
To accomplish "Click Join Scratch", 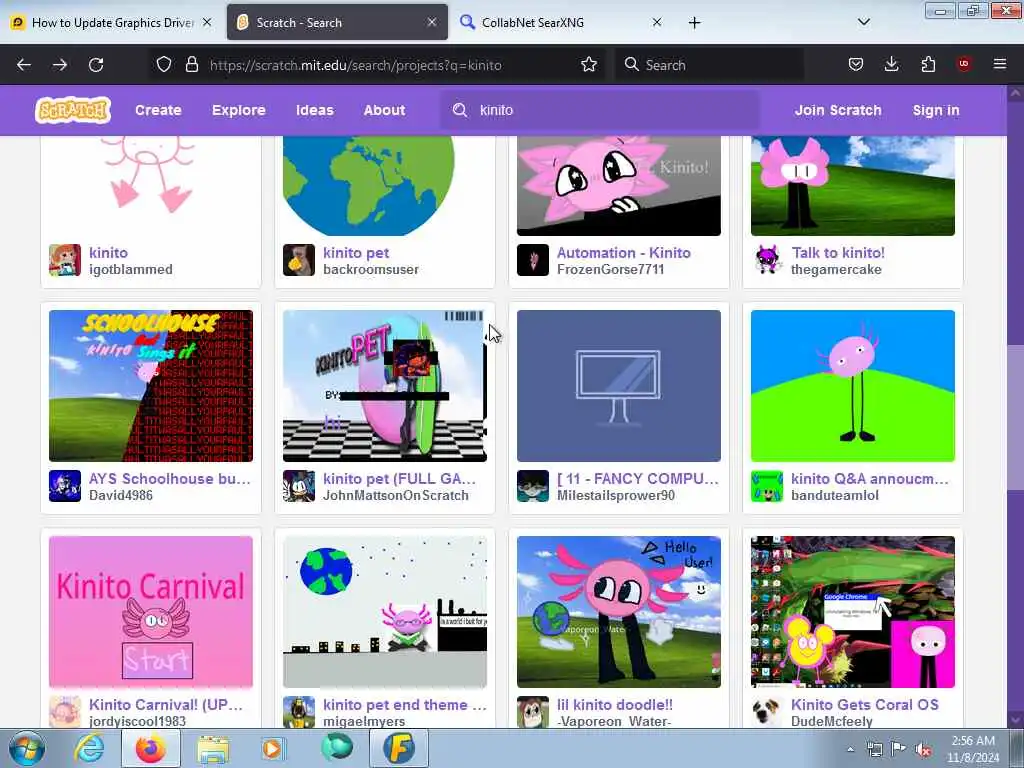I will coord(838,110).
